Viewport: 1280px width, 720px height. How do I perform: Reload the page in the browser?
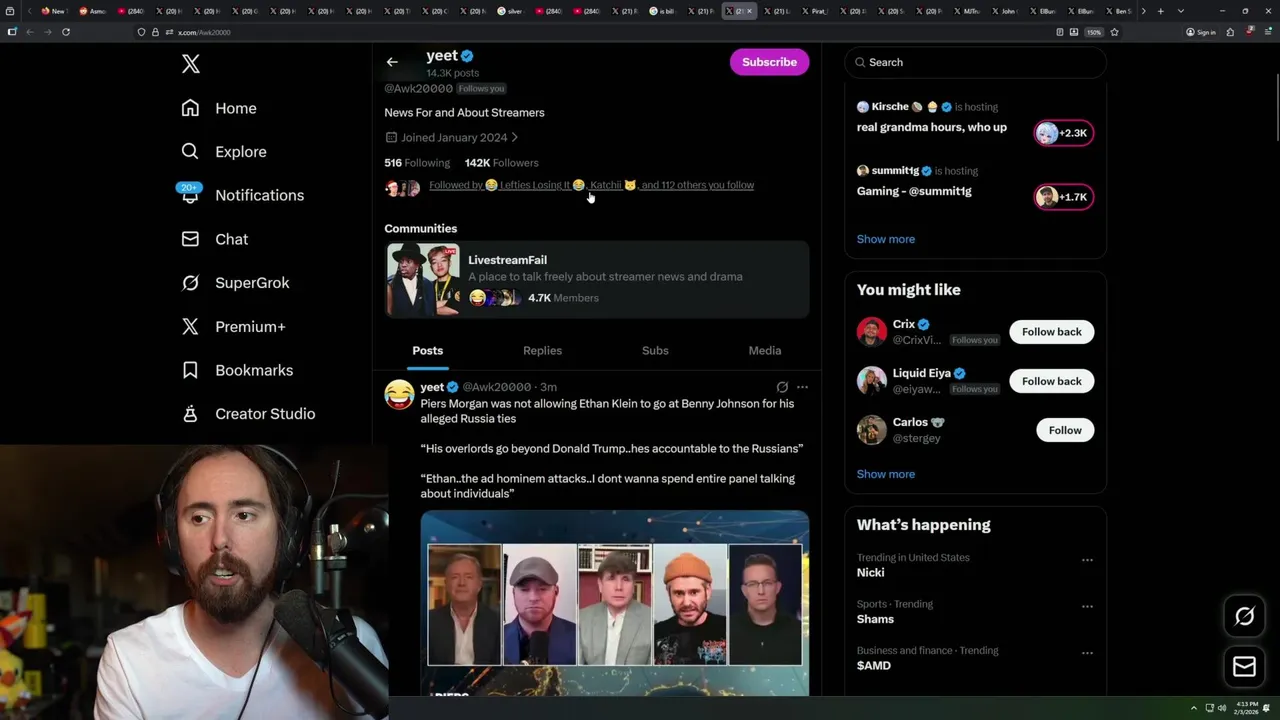66,32
